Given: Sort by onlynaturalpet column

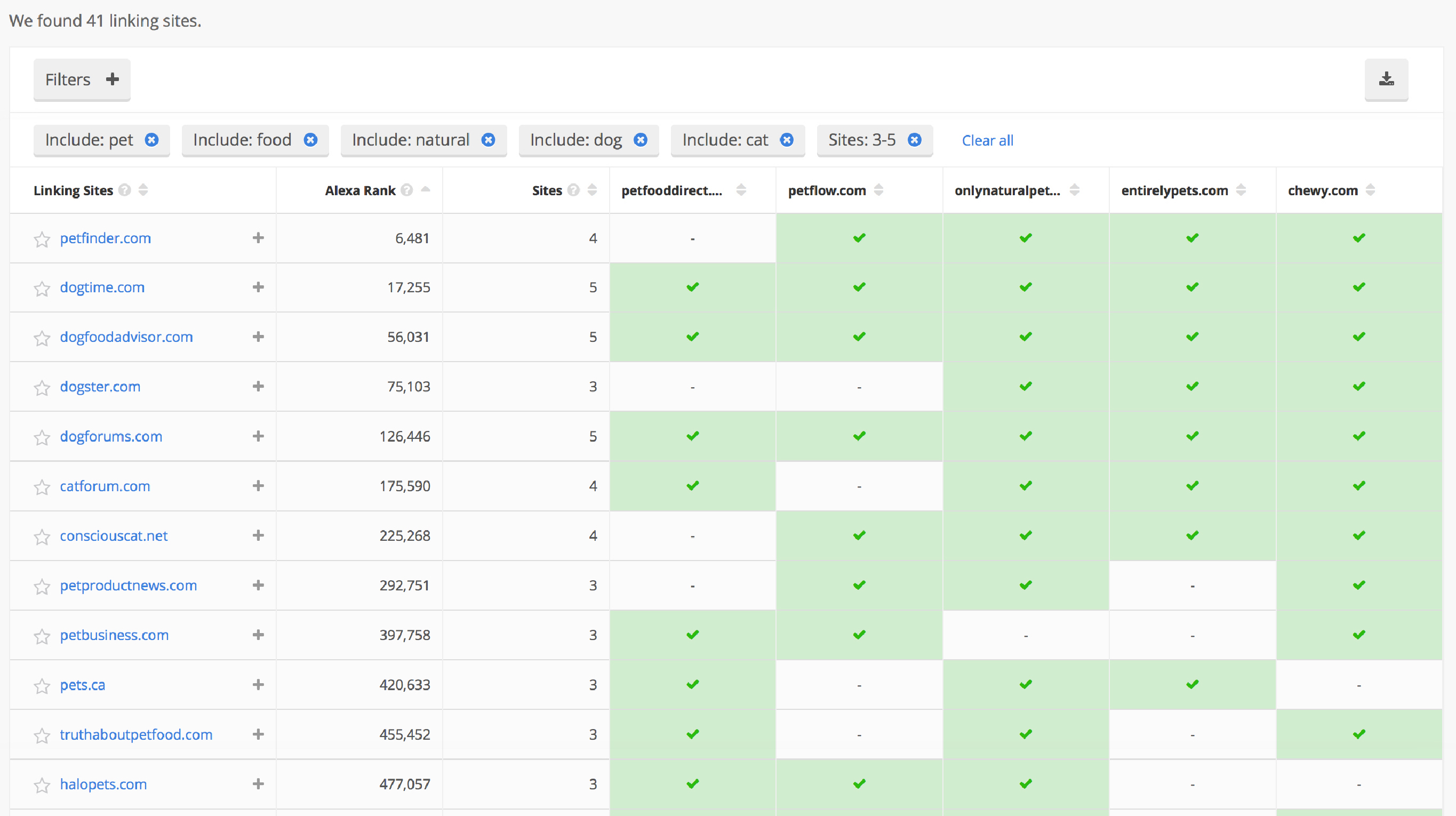Looking at the screenshot, I should [1075, 190].
